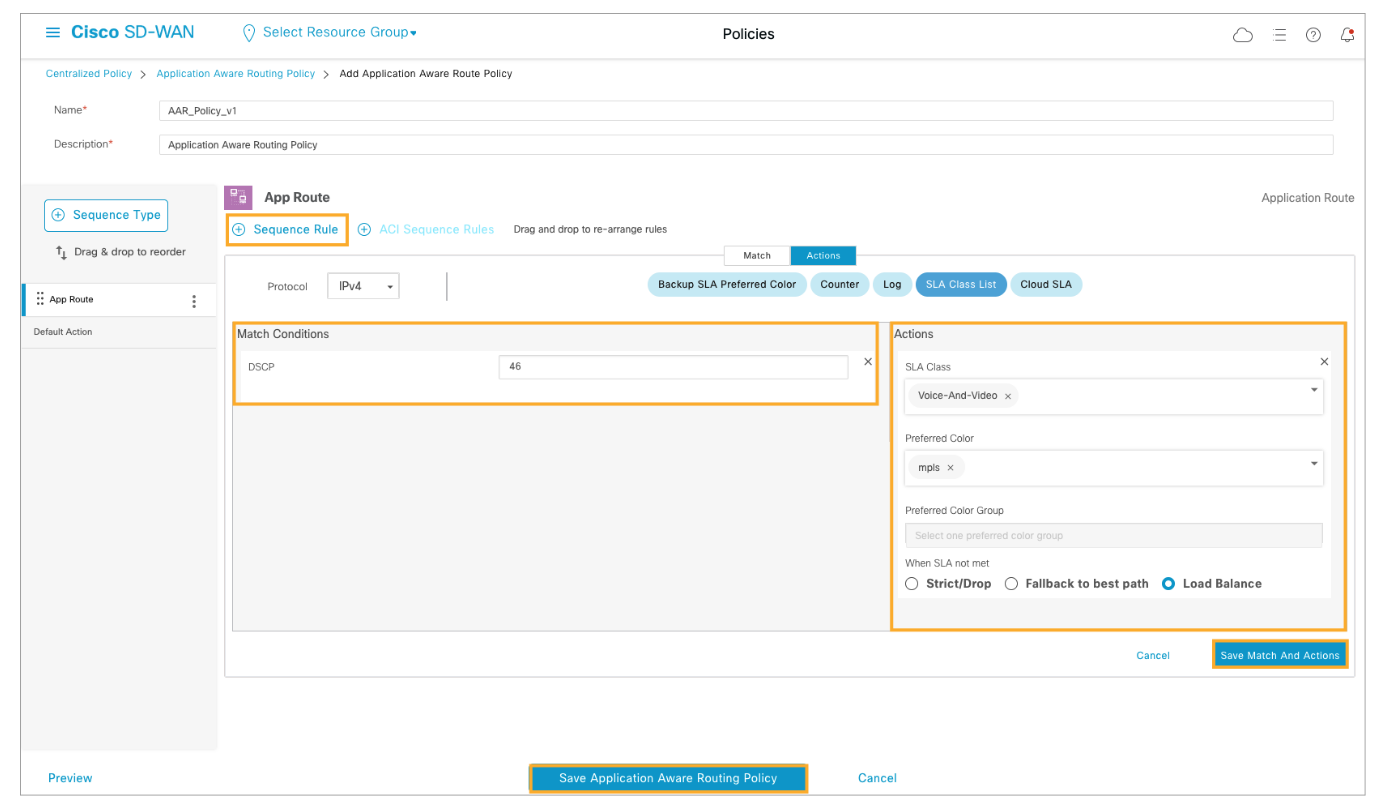
Task: Select the Load Balance radio option
Action: 1168,584
